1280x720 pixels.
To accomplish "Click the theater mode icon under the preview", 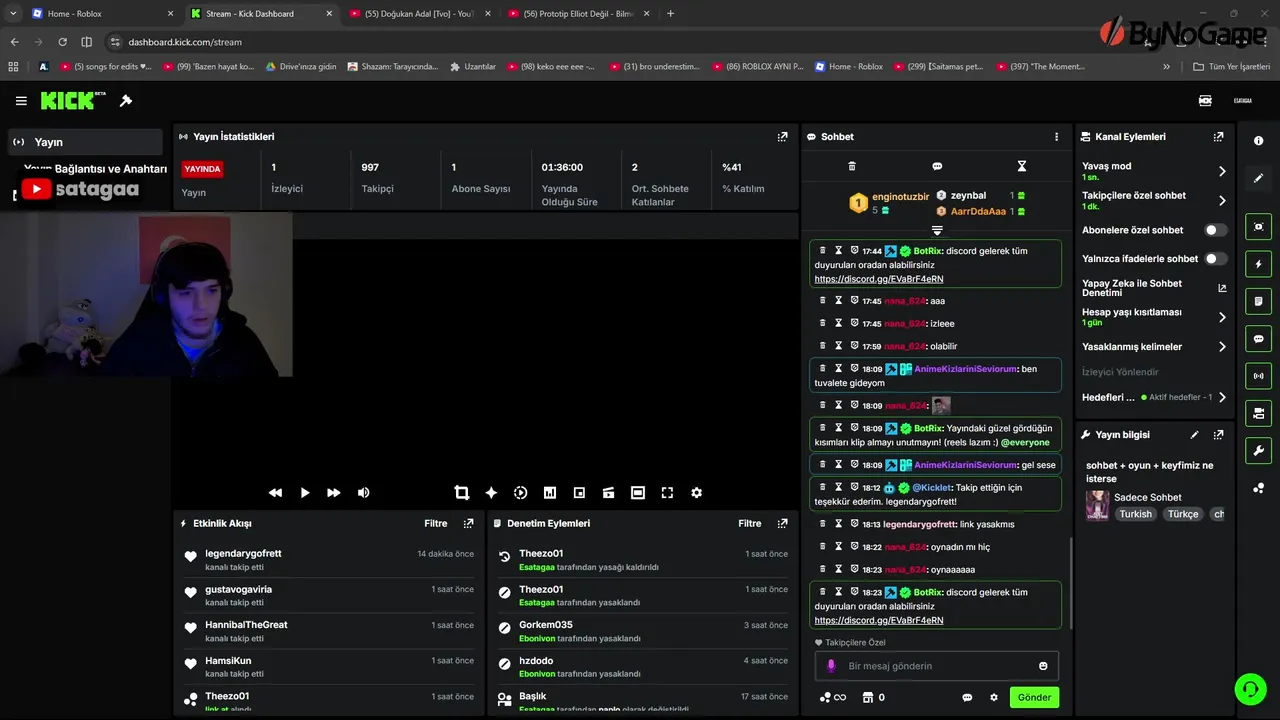I will click(x=638, y=493).
